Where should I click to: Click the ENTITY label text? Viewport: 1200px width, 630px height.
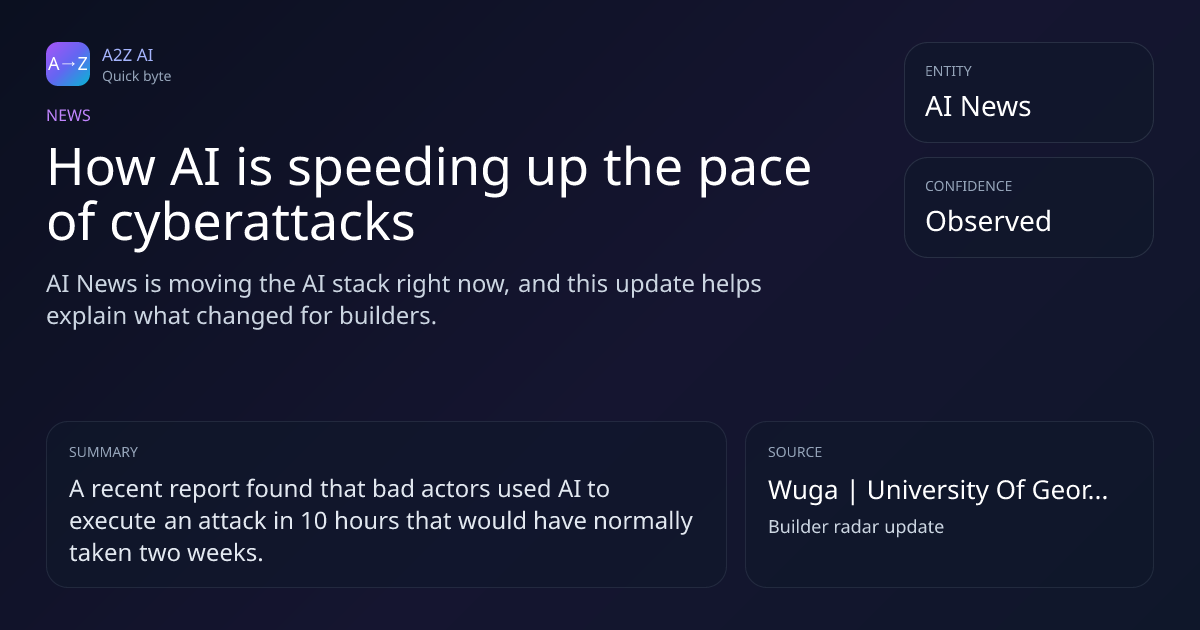(948, 71)
